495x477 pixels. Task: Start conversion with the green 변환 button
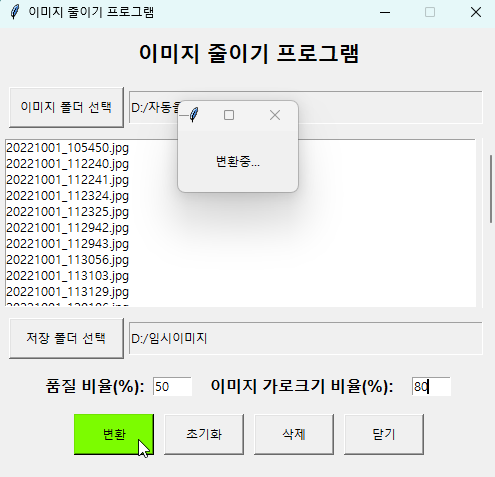click(114, 434)
